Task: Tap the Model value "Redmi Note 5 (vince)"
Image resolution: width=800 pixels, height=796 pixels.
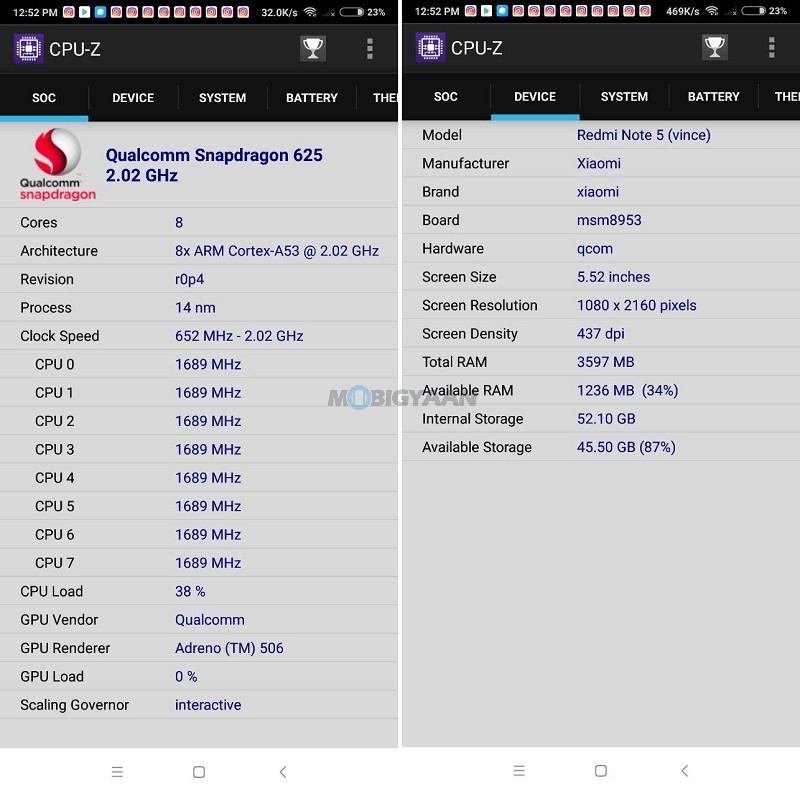Action: (644, 135)
